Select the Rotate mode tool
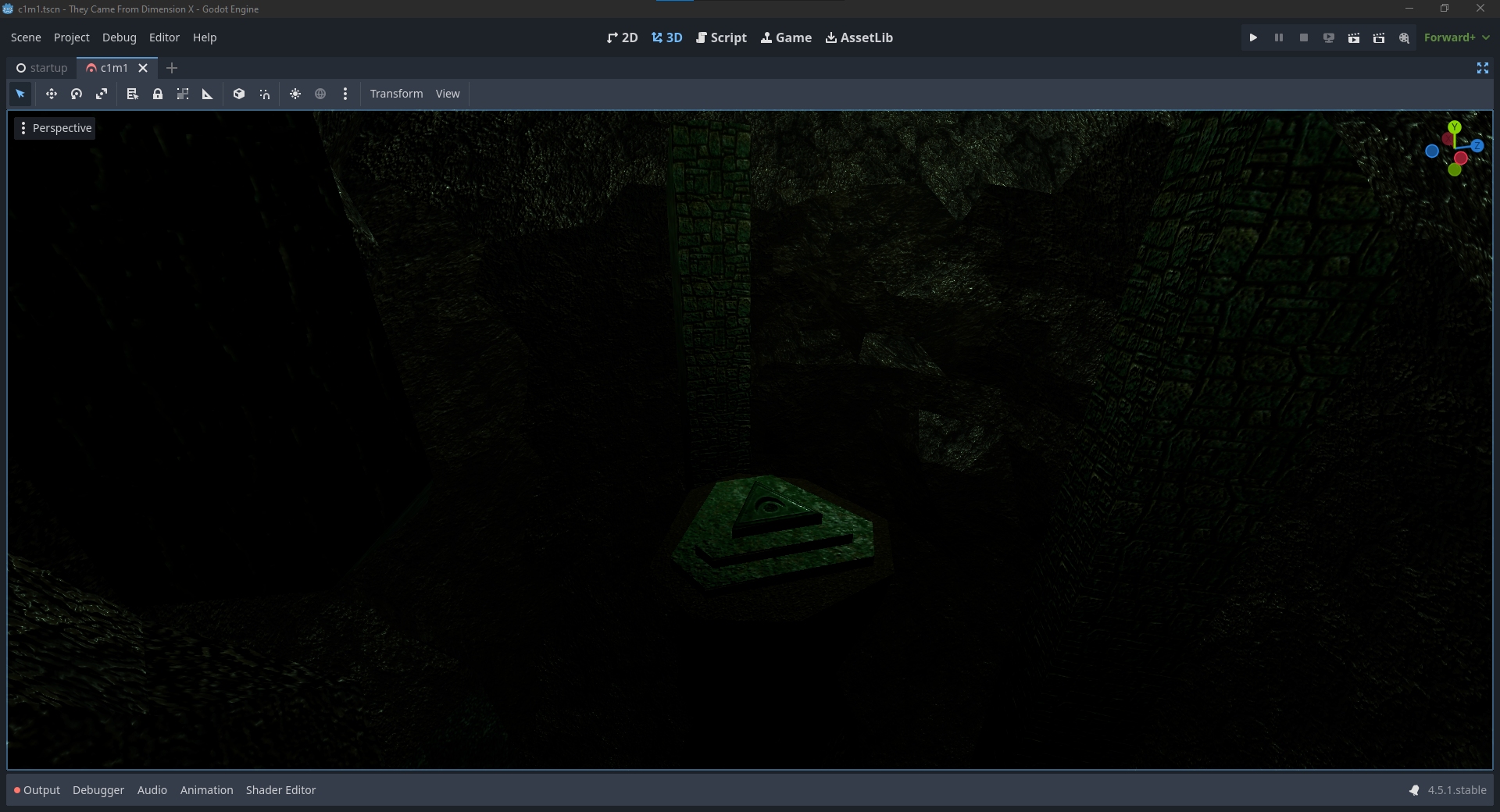The width and height of the screenshot is (1500, 812). [x=77, y=94]
